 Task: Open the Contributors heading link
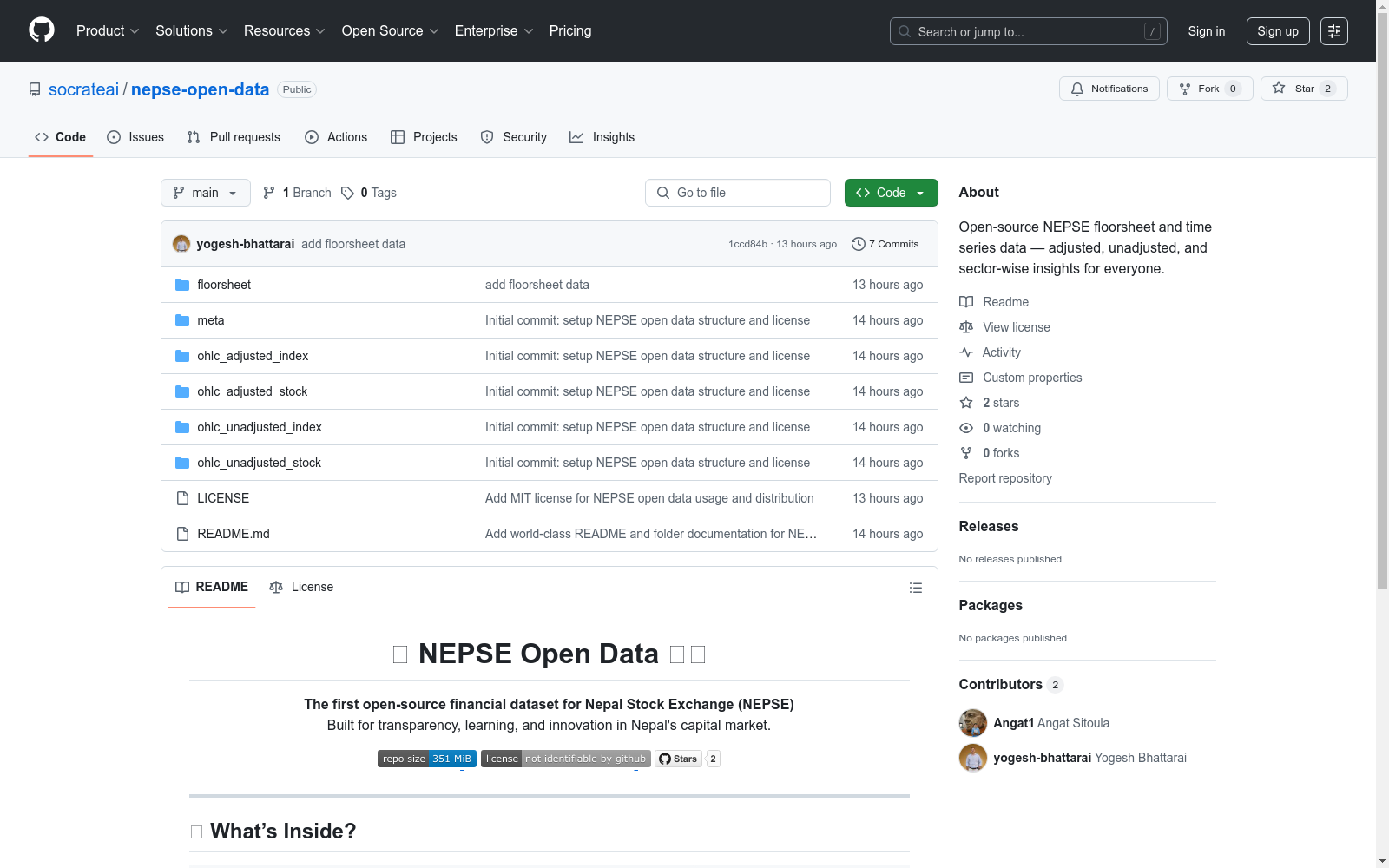[1011, 684]
